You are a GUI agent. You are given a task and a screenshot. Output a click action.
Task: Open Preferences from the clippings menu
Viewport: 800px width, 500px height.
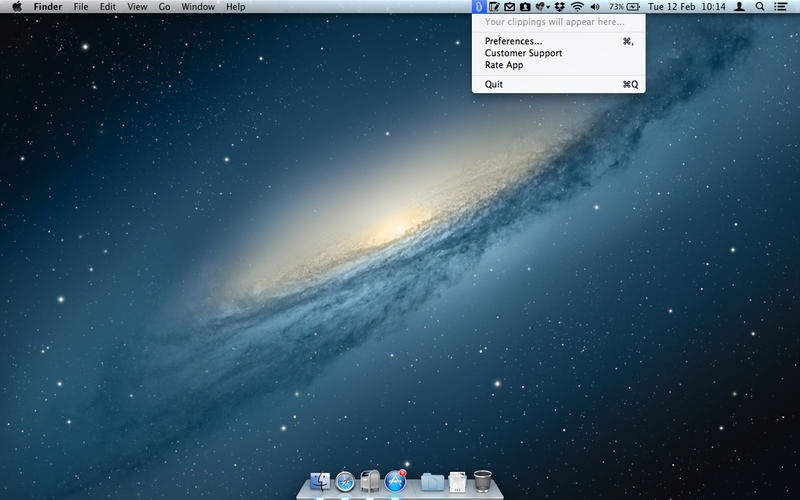pos(513,41)
